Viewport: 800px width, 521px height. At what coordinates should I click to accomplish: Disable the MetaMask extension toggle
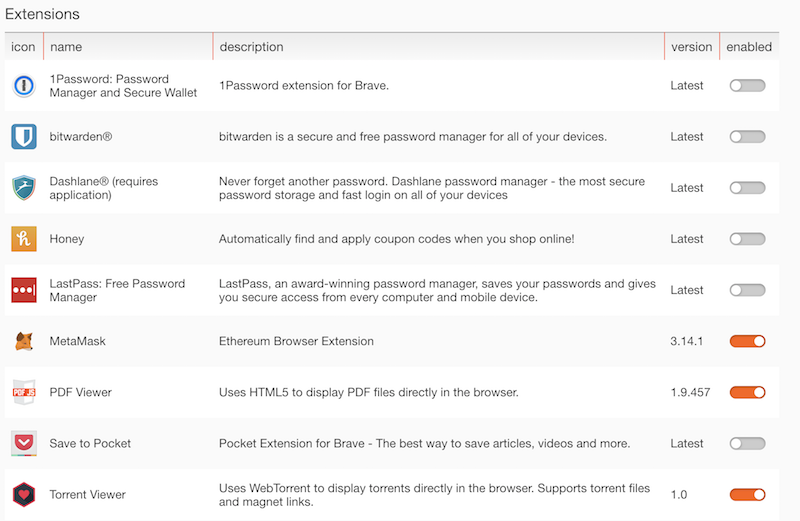[x=747, y=341]
